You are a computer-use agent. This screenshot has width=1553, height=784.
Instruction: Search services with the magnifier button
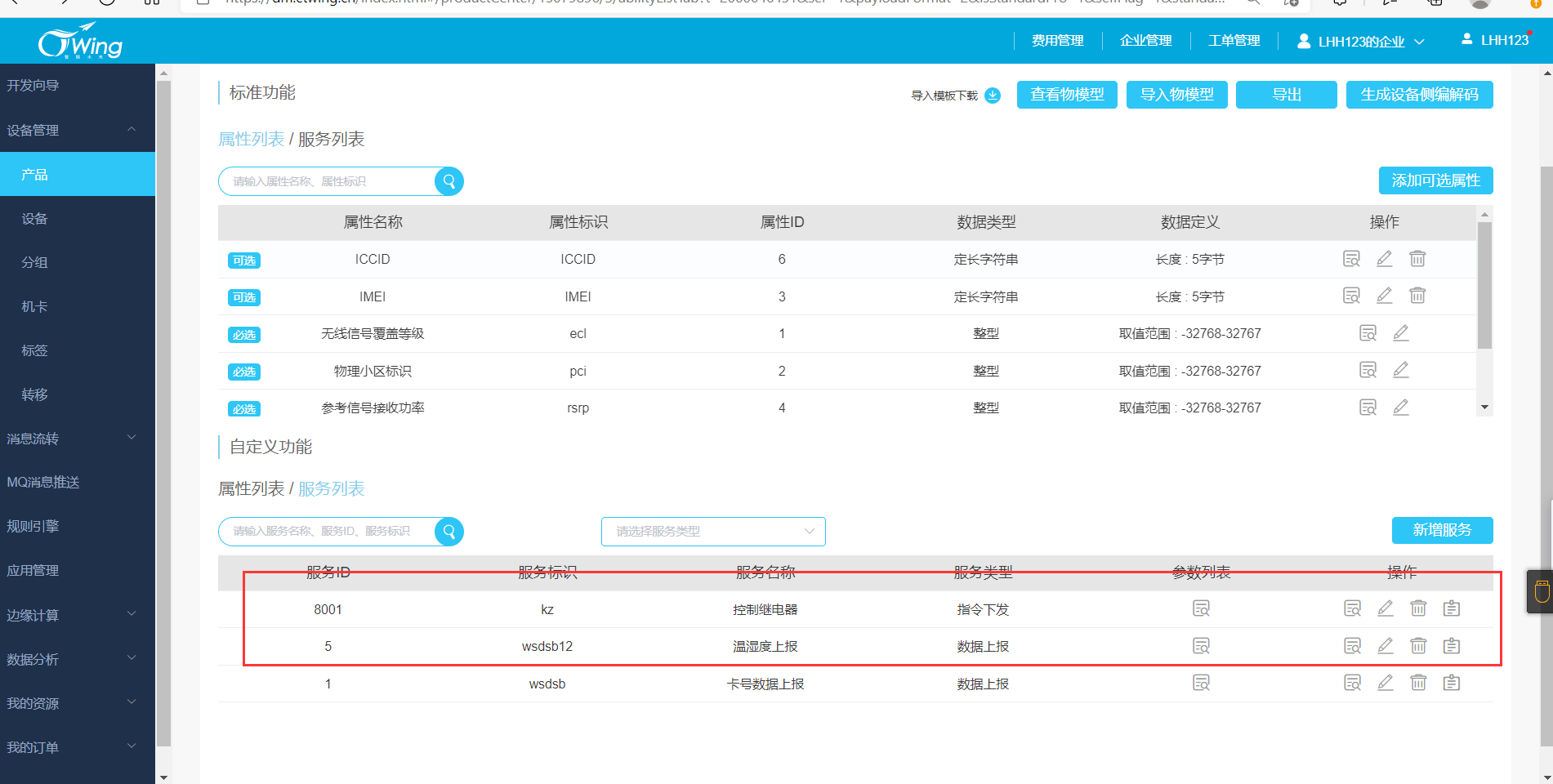point(449,532)
